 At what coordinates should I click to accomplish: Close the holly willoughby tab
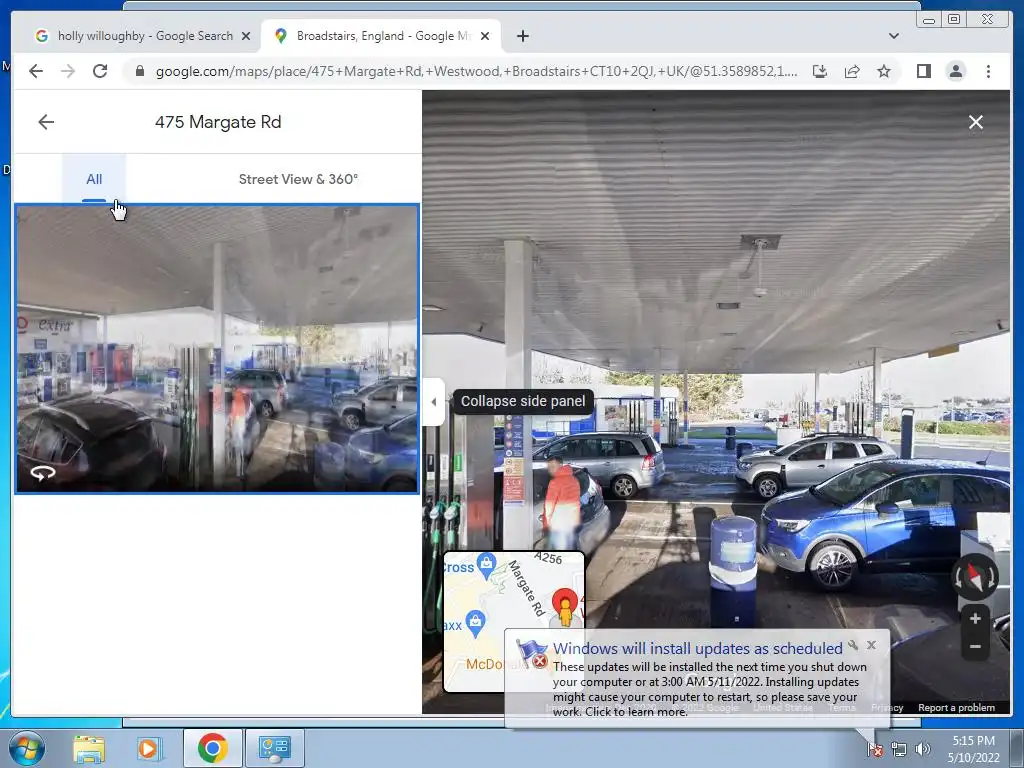[246, 36]
